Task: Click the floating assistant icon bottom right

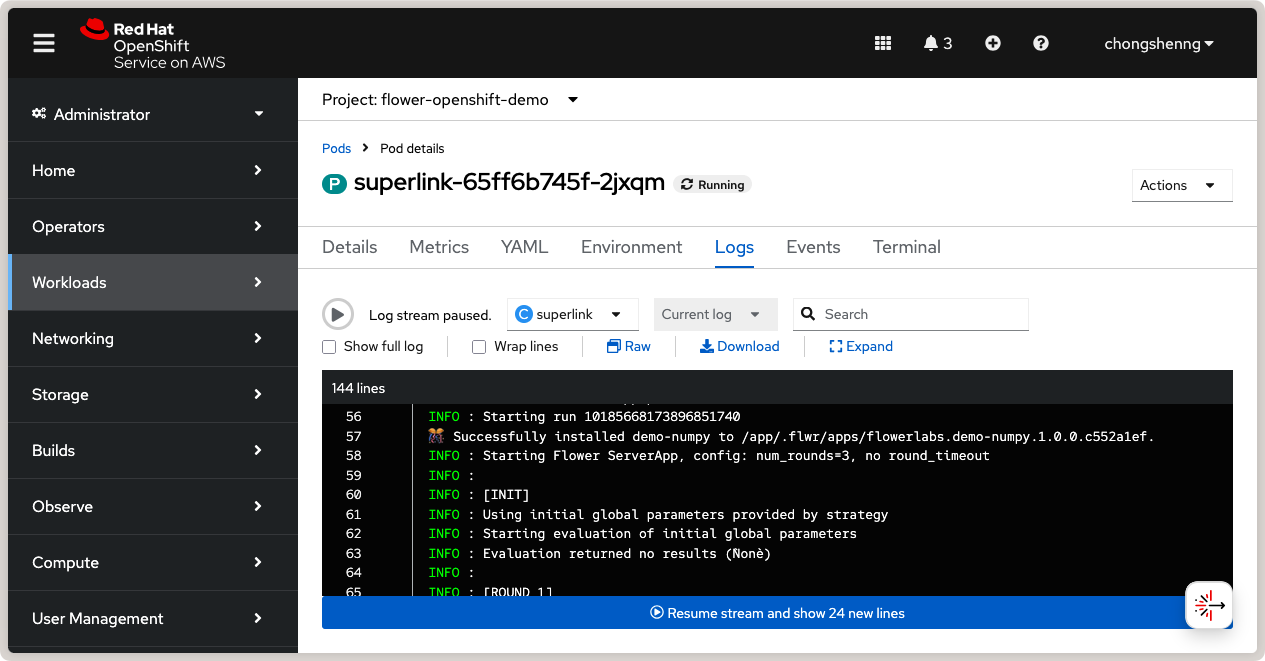Action: click(1208, 605)
